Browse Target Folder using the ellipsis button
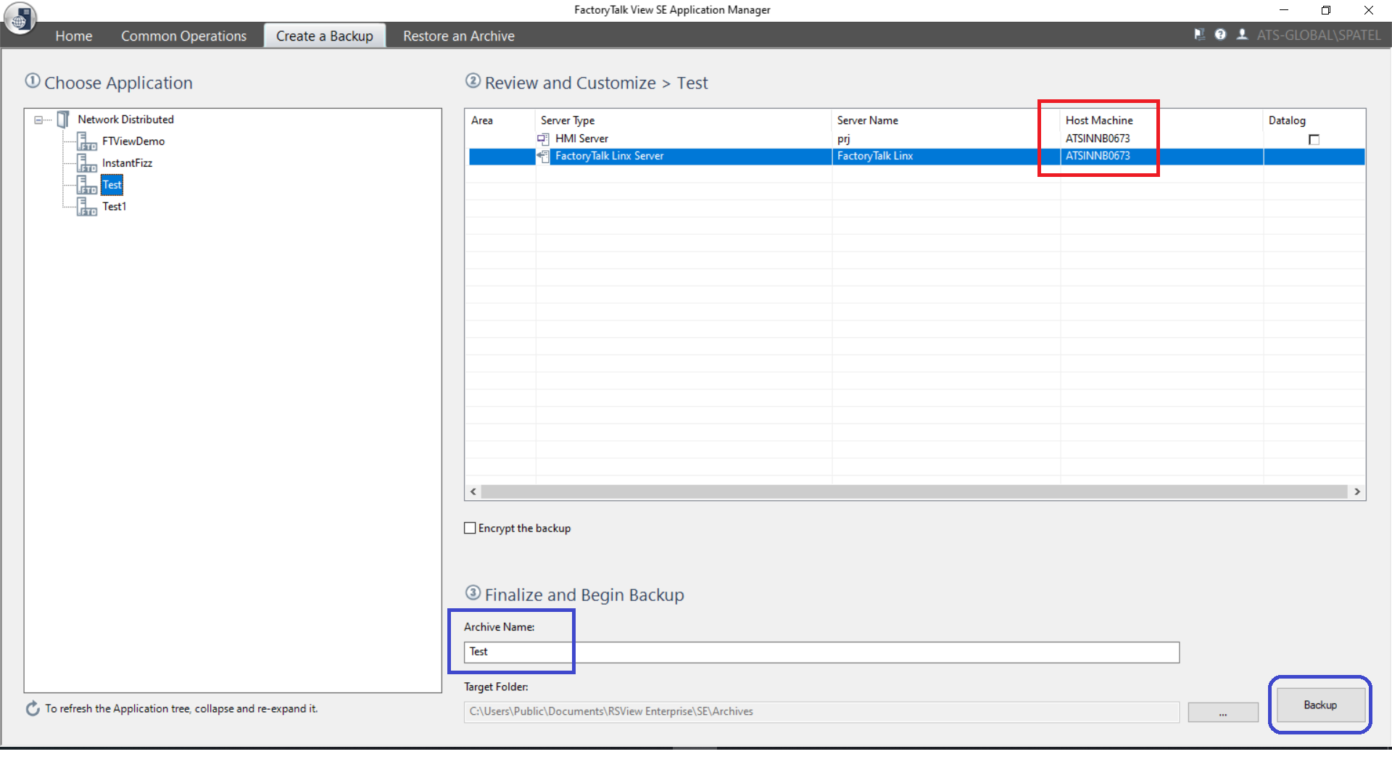 (1223, 711)
